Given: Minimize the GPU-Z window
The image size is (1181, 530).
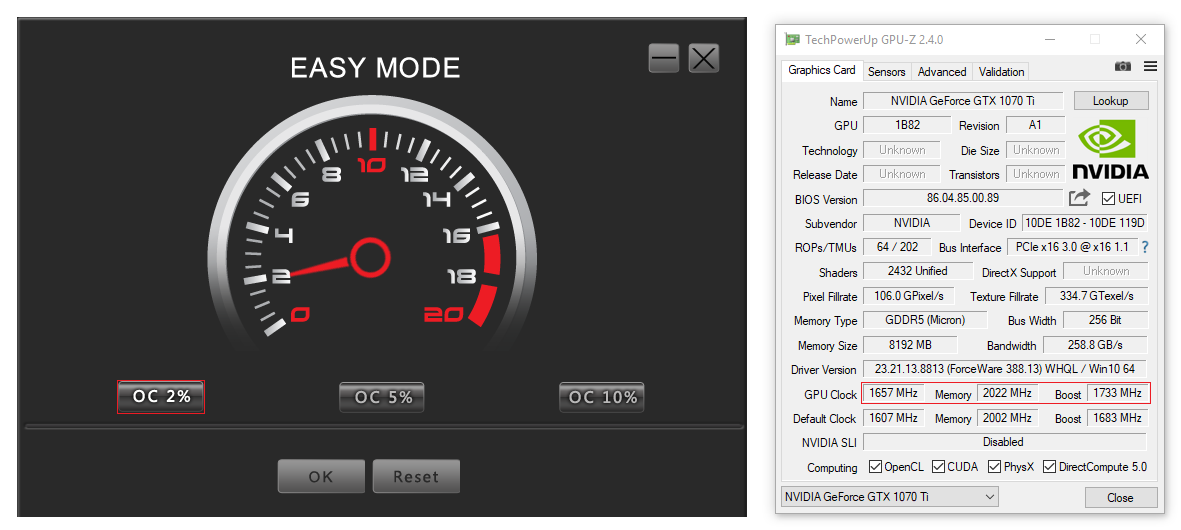Looking at the screenshot, I should (x=1049, y=39).
